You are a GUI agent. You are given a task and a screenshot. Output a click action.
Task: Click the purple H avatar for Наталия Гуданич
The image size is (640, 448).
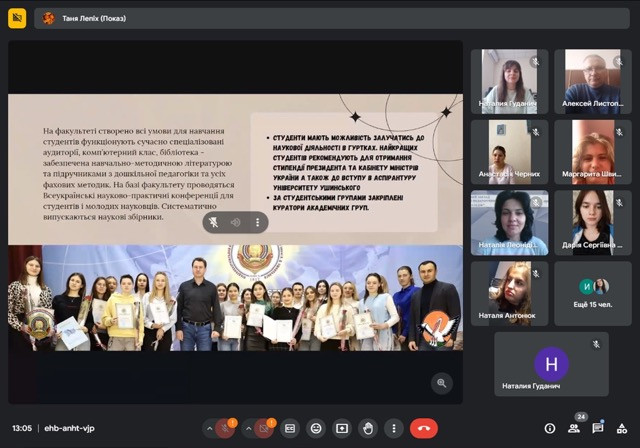pos(551,364)
